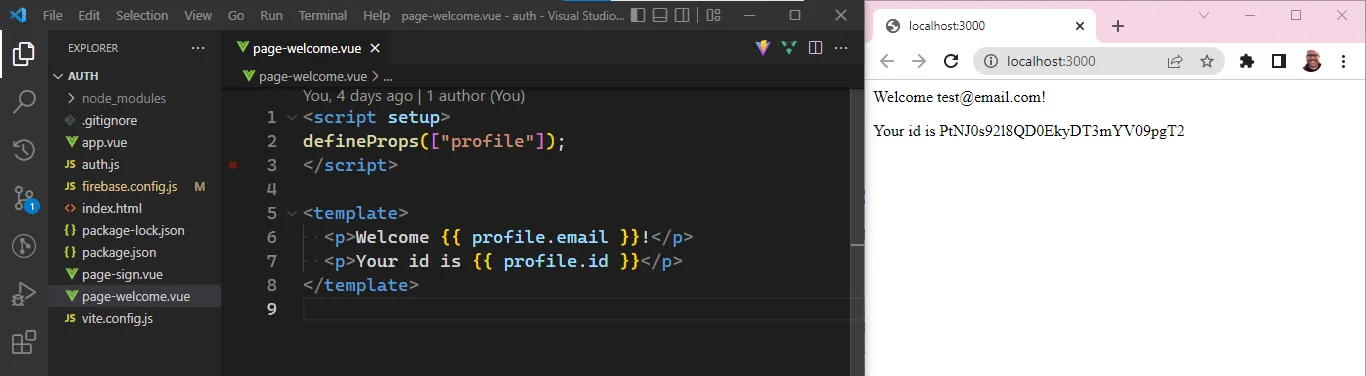Open a new Chrome tab
This screenshot has height=376, width=1366.
1118,26
